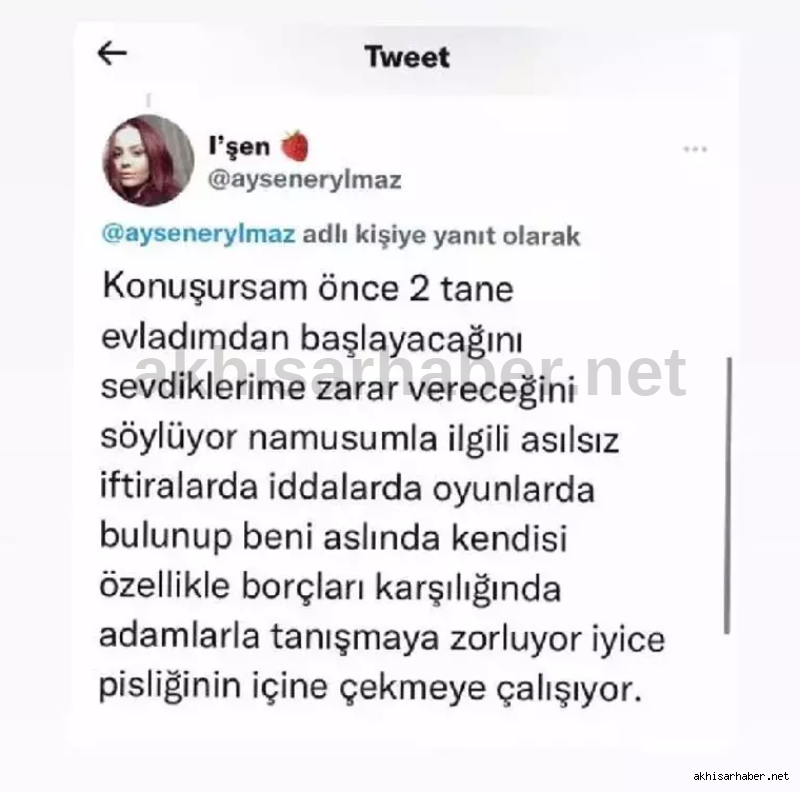Open the red-haired profile avatar
The image size is (800, 792).
tap(148, 161)
